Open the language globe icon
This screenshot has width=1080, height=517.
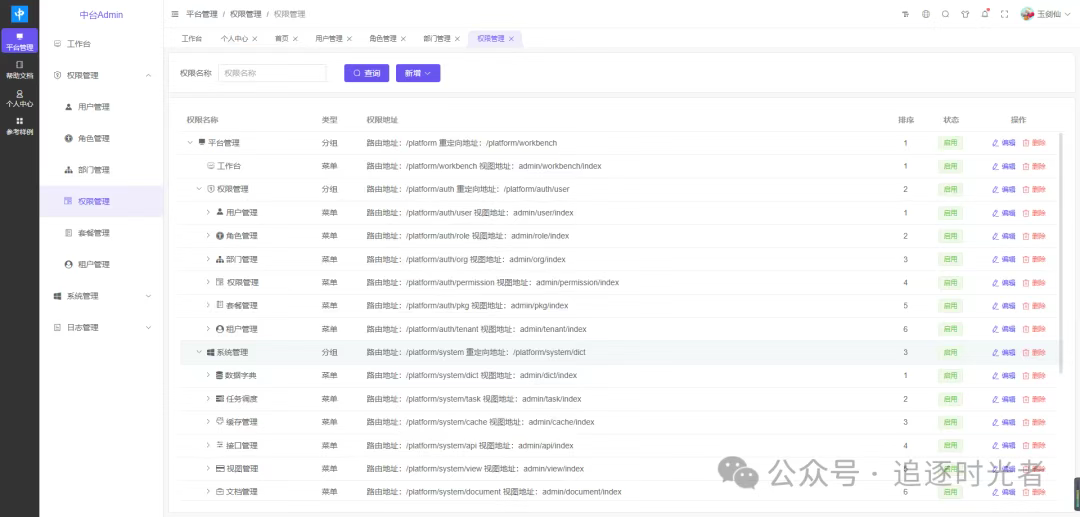(926, 14)
